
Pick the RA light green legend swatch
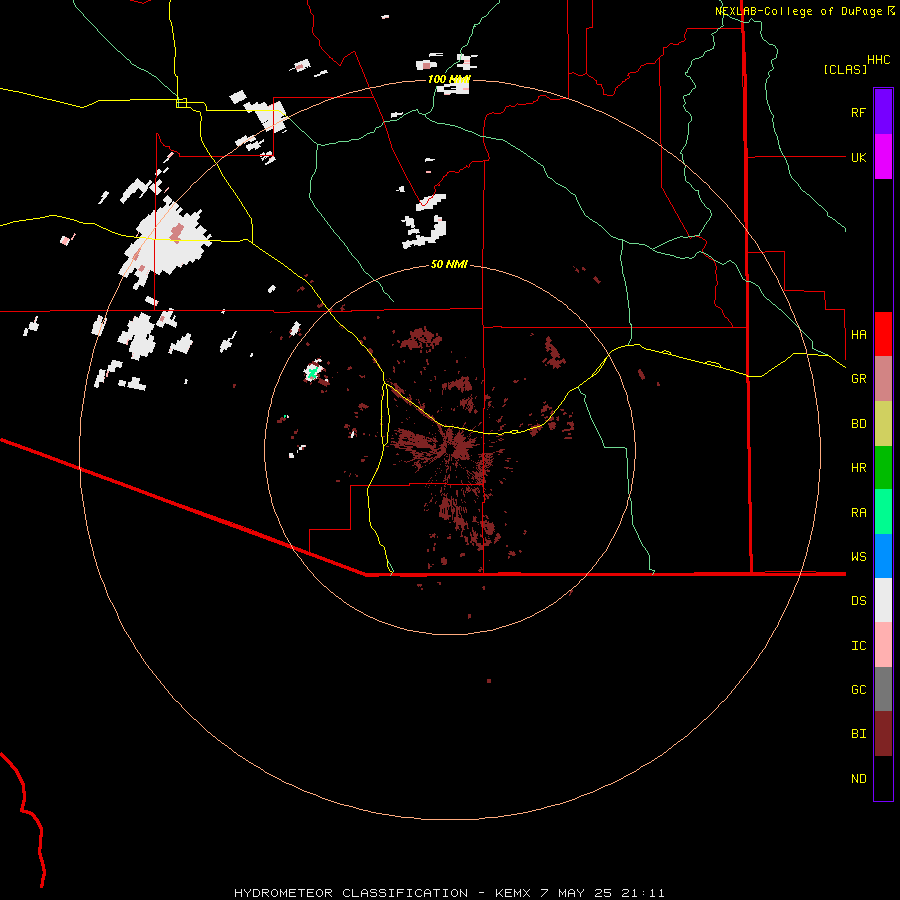click(x=883, y=512)
